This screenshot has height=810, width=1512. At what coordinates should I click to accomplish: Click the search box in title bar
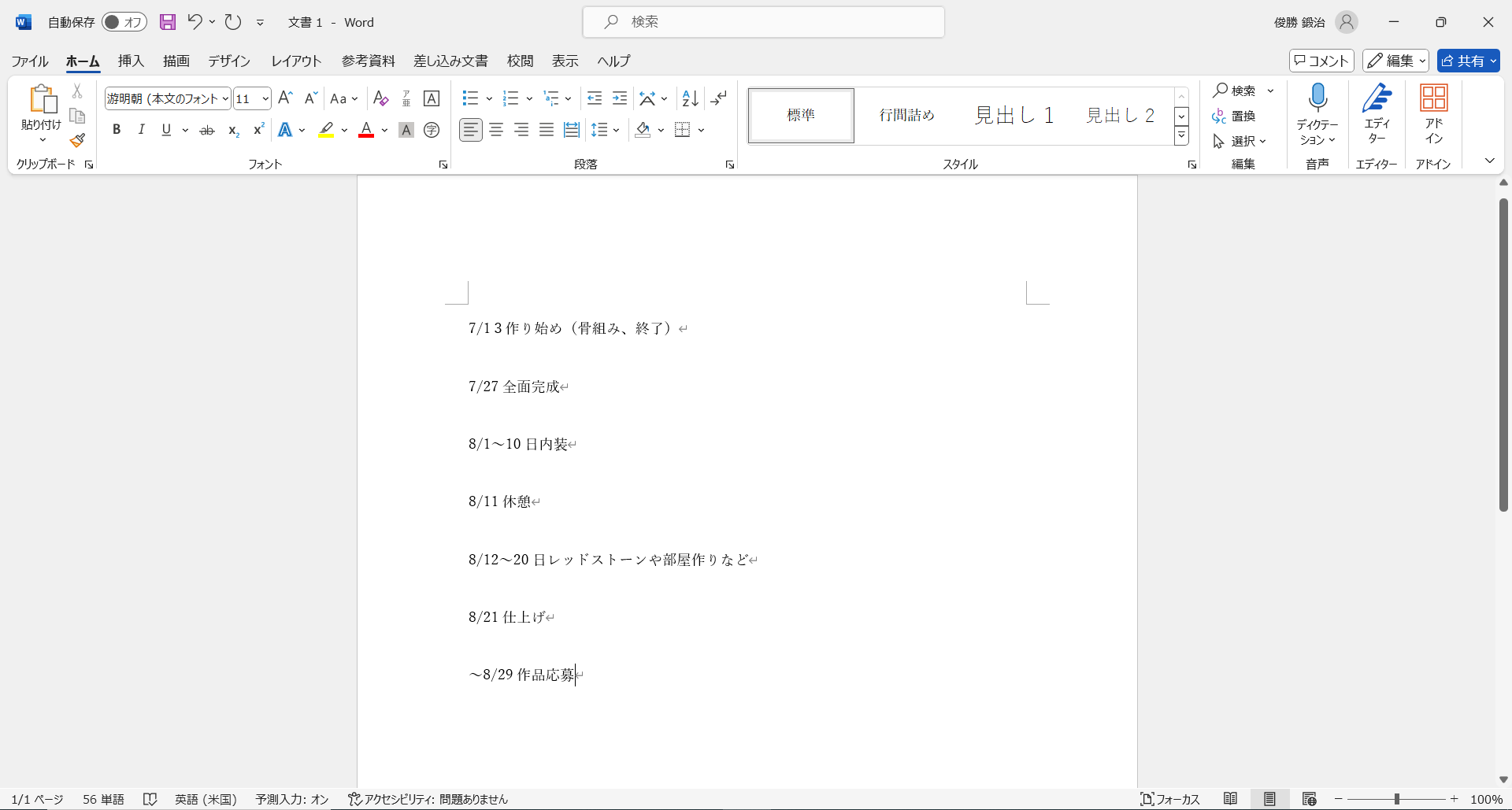click(x=763, y=22)
